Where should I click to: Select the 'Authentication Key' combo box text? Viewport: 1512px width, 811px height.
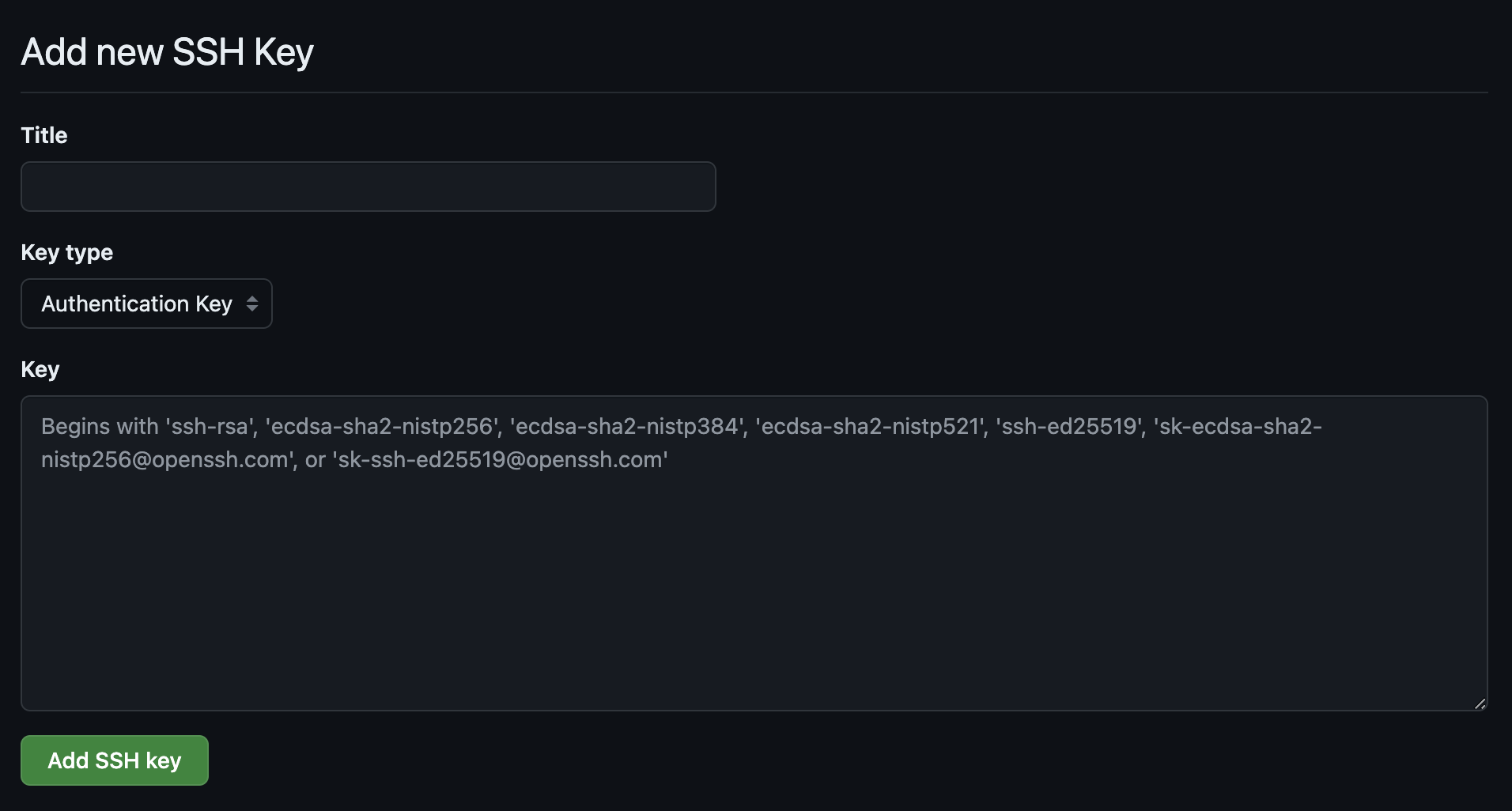(136, 304)
